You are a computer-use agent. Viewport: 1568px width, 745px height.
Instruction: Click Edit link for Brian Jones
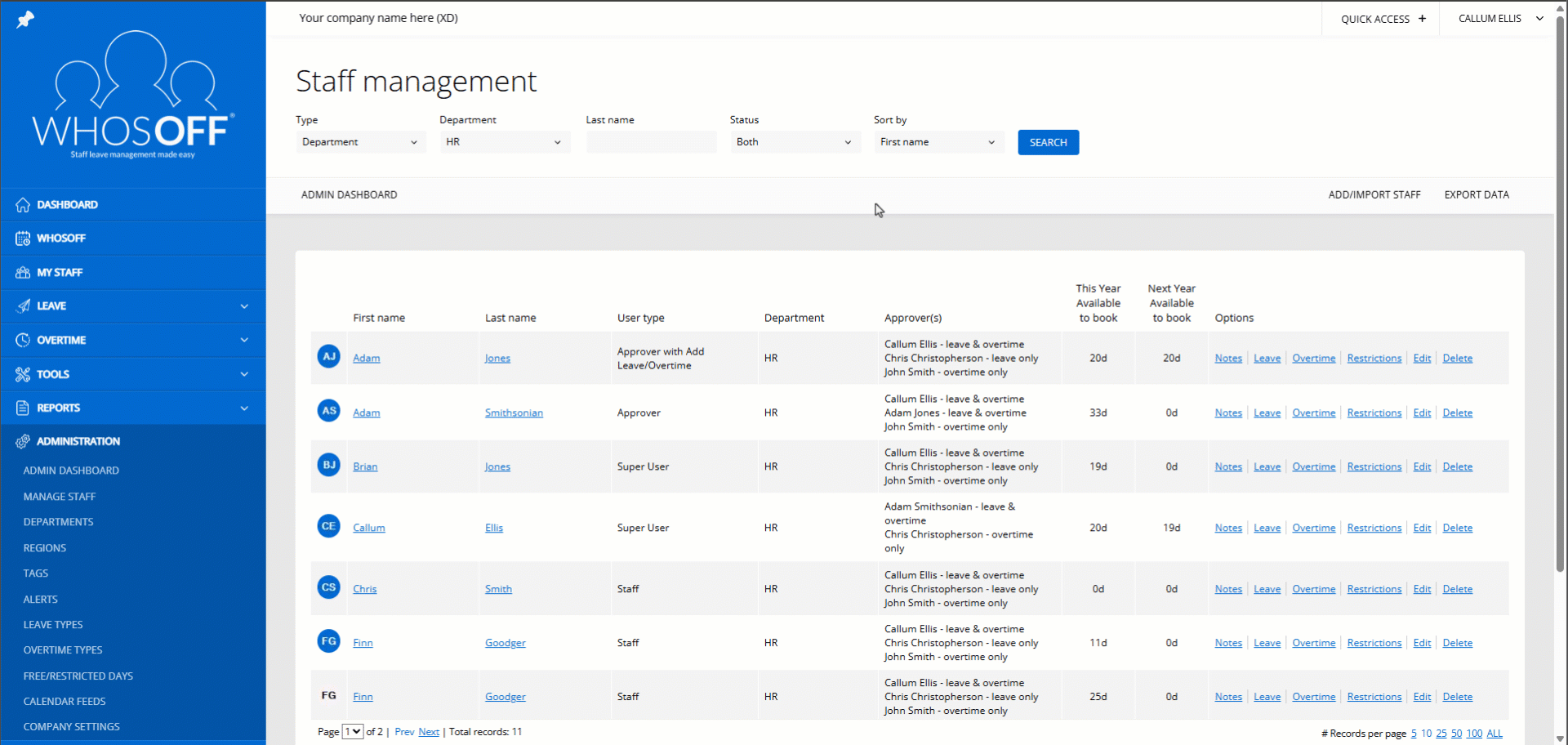point(1422,467)
